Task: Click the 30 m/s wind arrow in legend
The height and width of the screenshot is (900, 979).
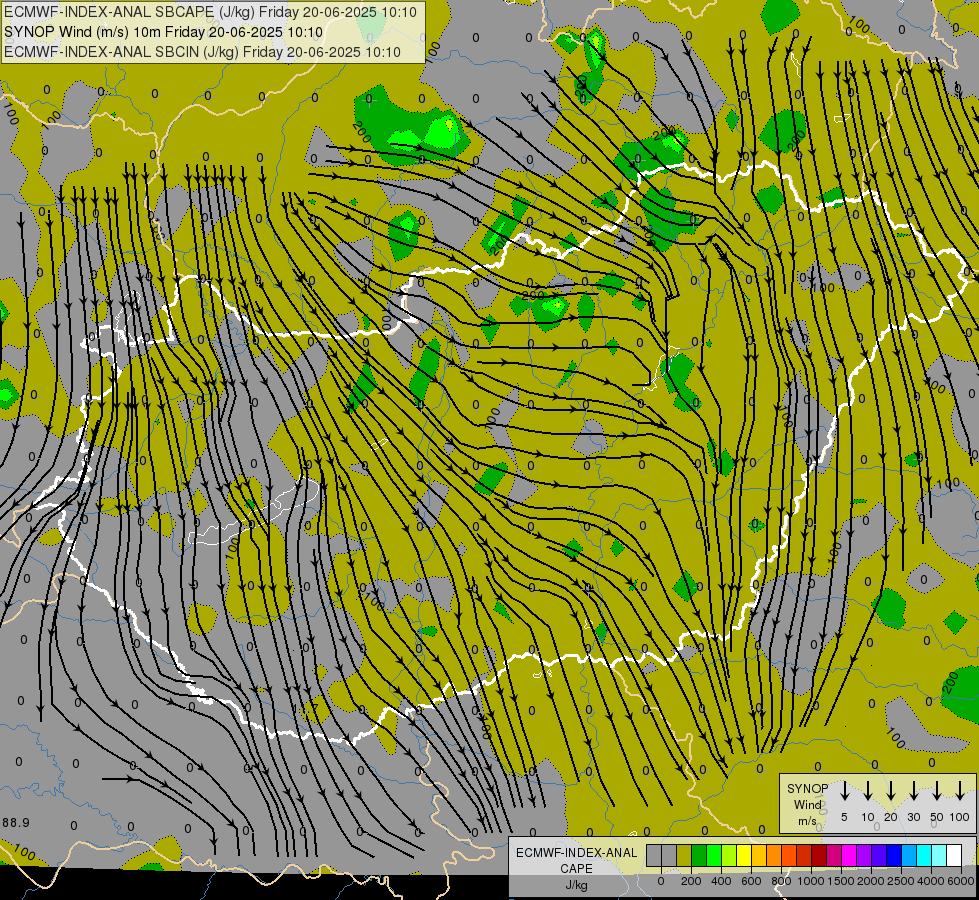Action: [x=914, y=791]
